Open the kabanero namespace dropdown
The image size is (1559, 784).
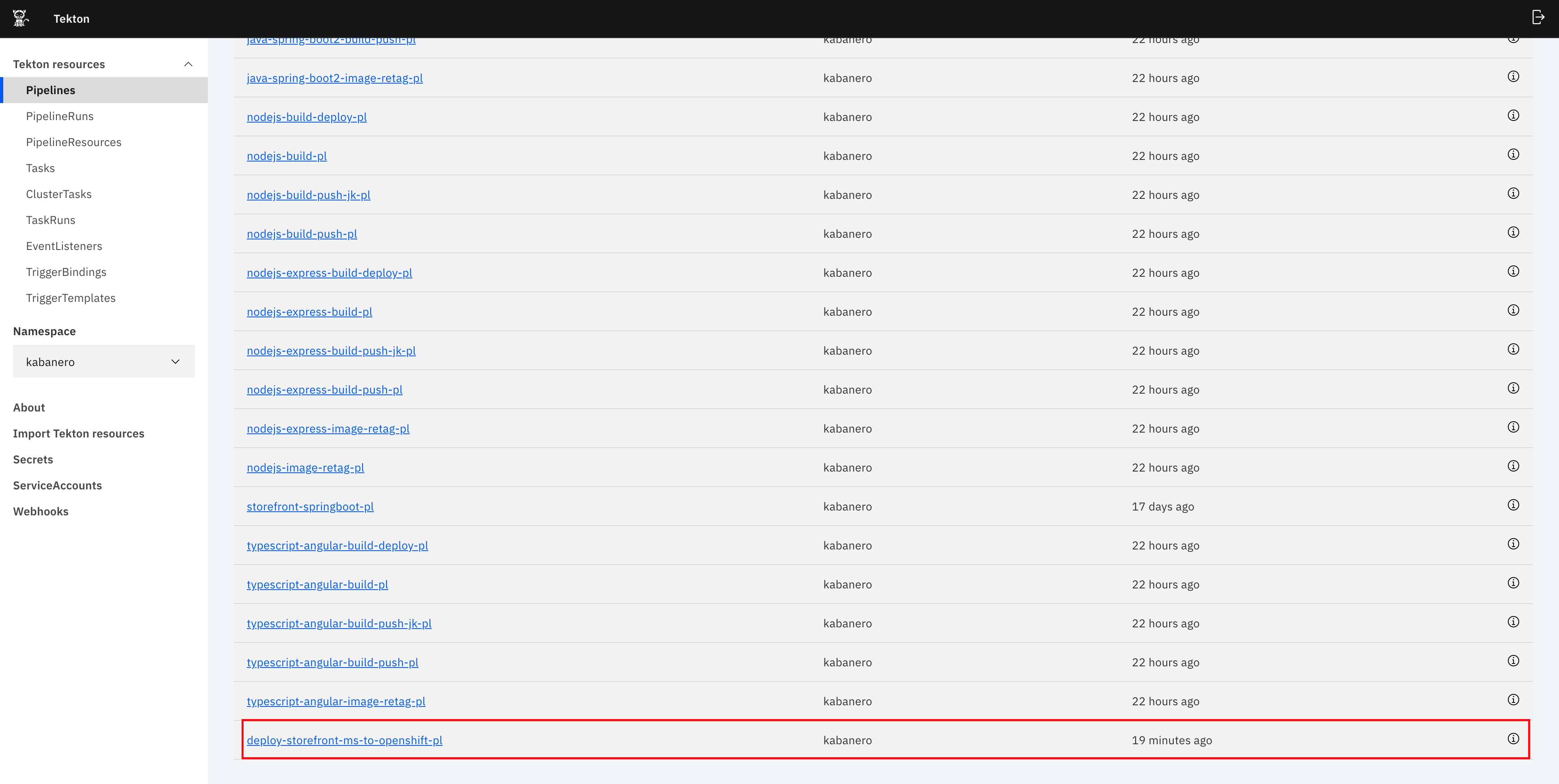tap(104, 362)
